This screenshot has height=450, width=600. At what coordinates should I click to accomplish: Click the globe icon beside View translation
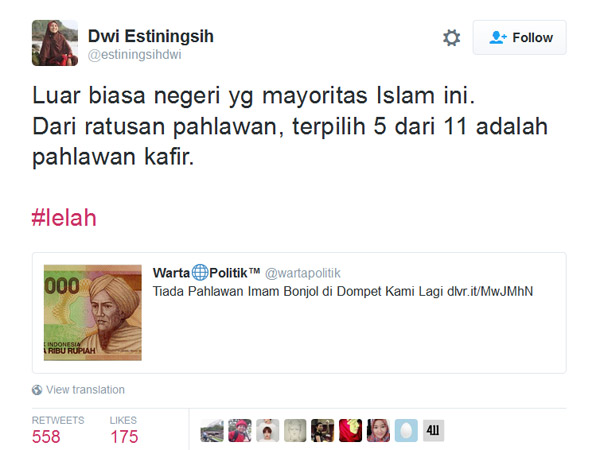coord(37,390)
